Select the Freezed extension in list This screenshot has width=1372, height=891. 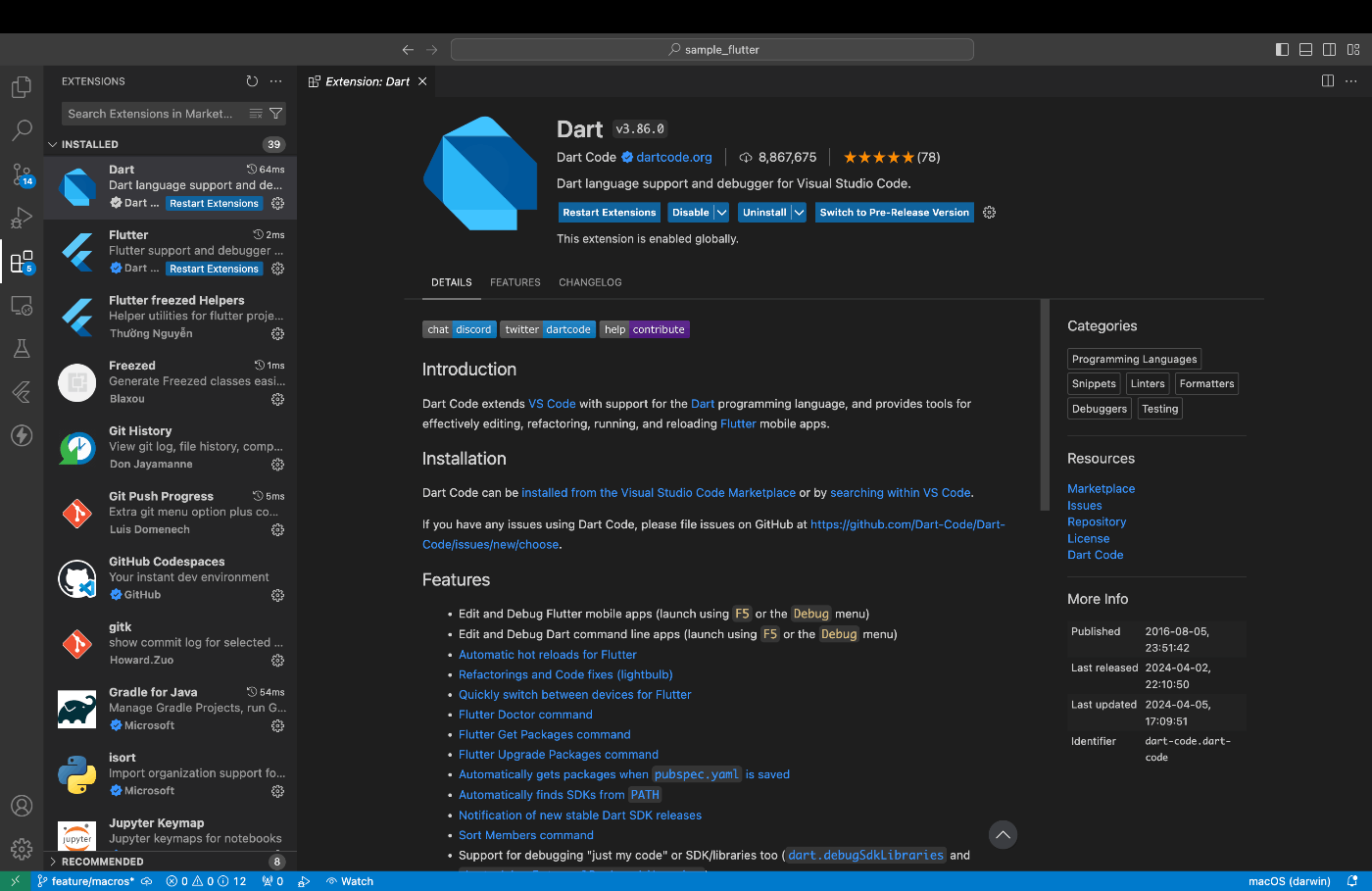point(171,382)
